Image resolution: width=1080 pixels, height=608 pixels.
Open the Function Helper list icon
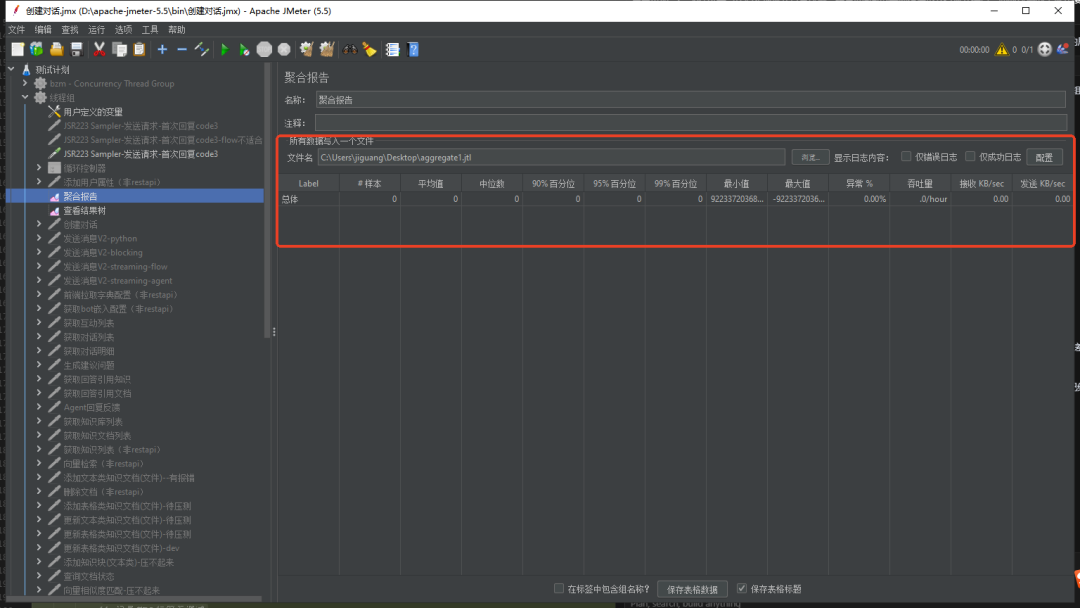point(393,49)
